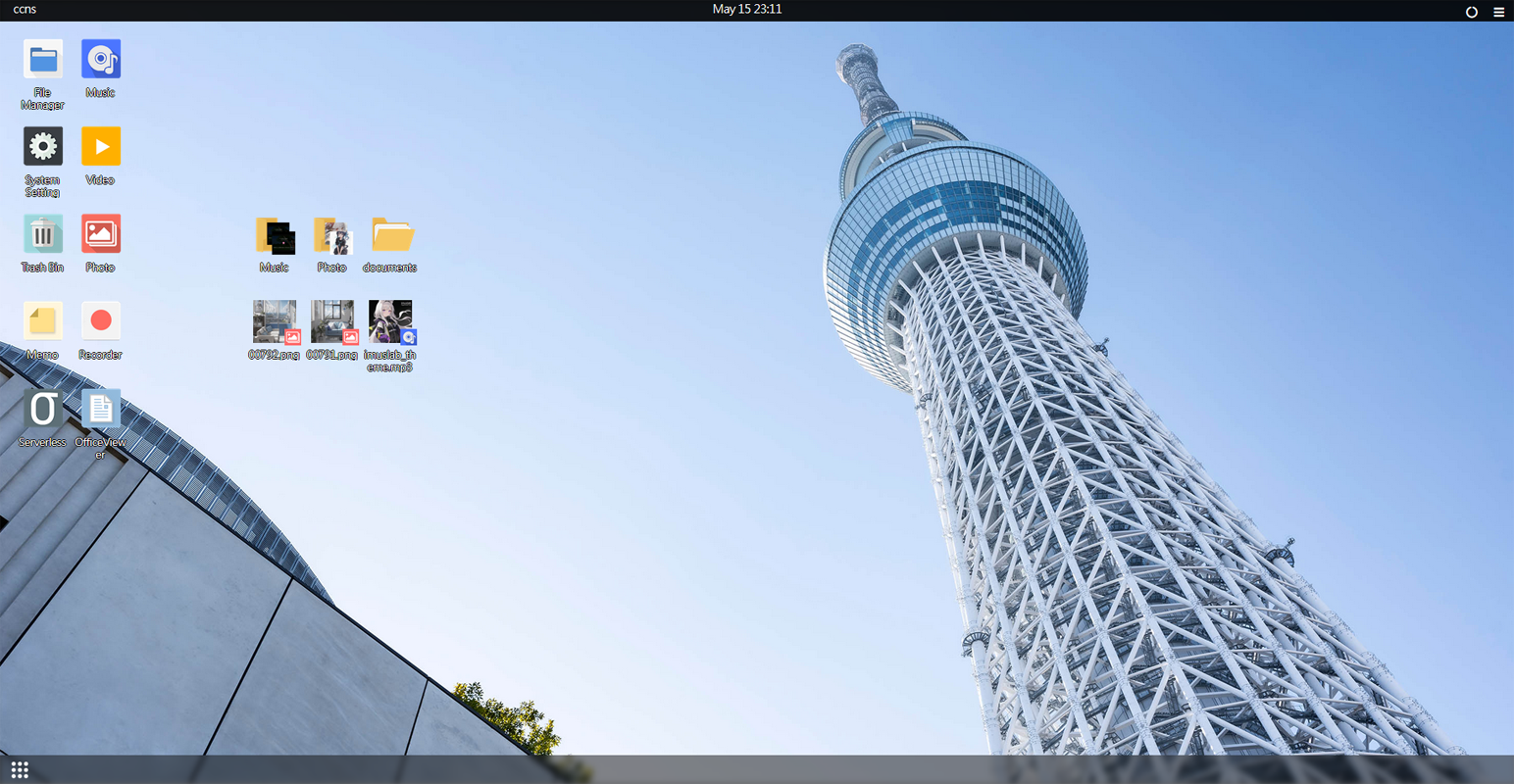This screenshot has height=784, width=1514.
Task: Open the app launcher grid button
Action: pos(20,770)
